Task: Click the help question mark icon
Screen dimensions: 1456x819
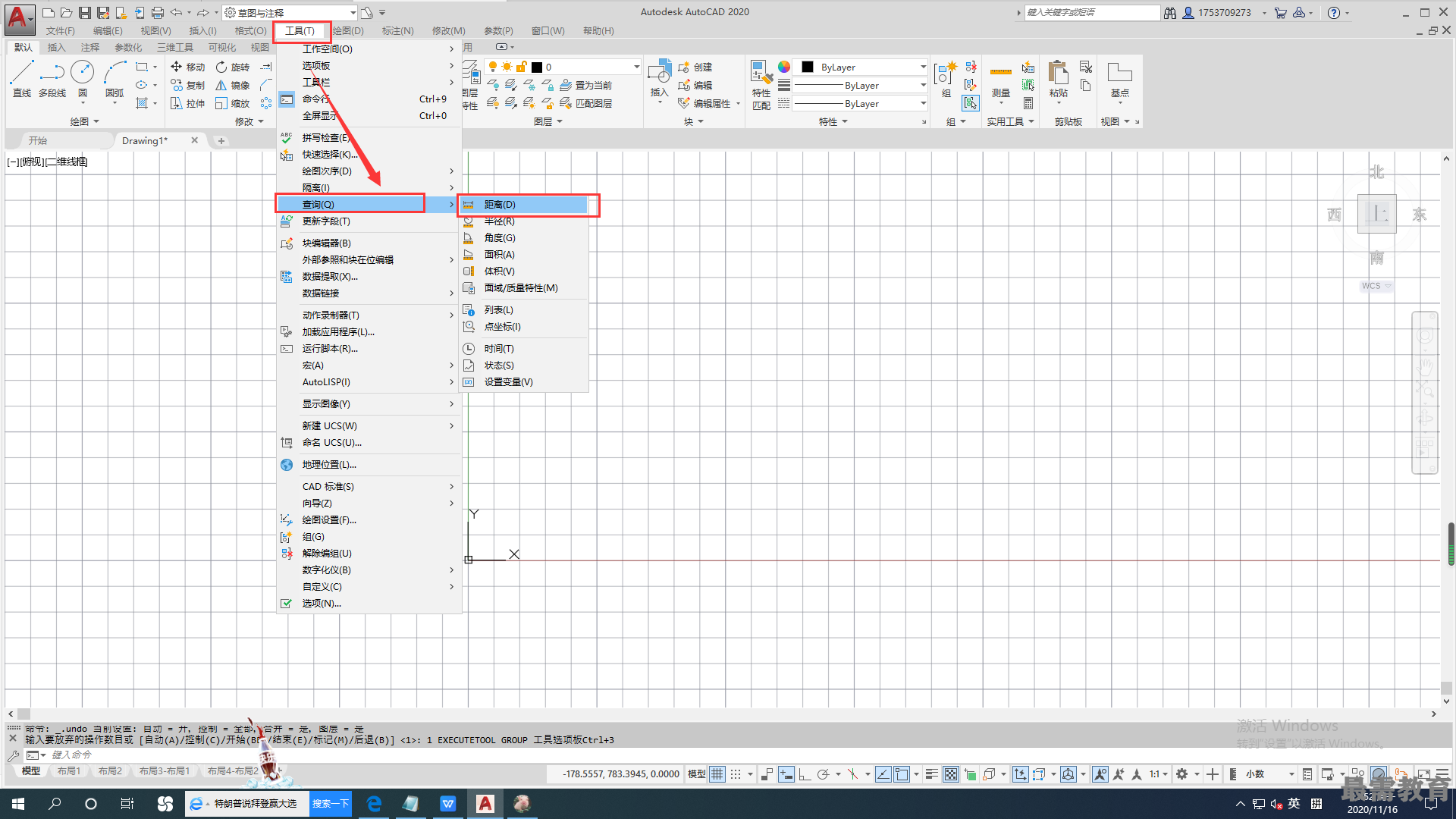Action: (1334, 12)
